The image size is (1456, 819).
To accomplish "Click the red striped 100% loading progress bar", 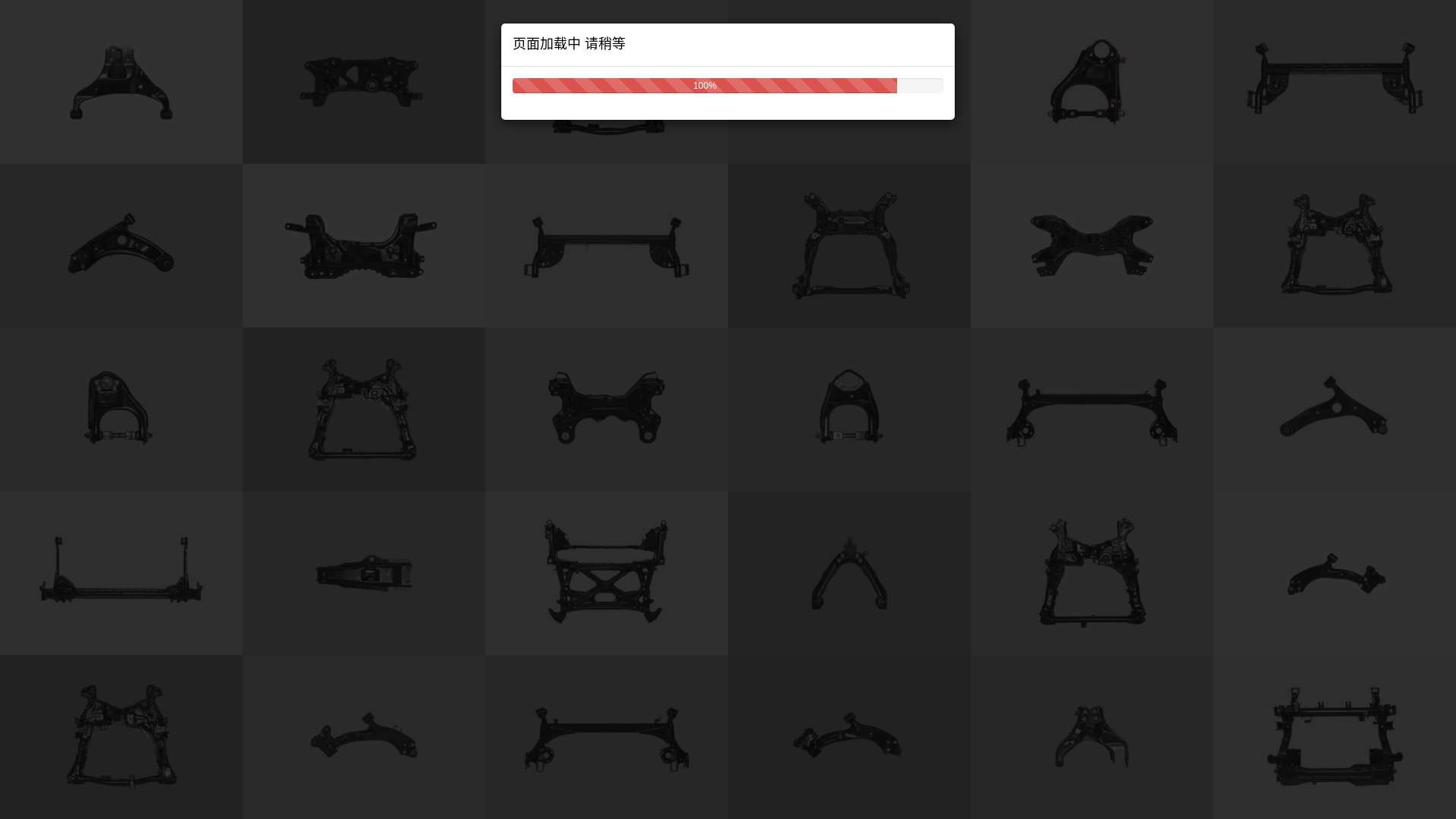I will [x=704, y=86].
